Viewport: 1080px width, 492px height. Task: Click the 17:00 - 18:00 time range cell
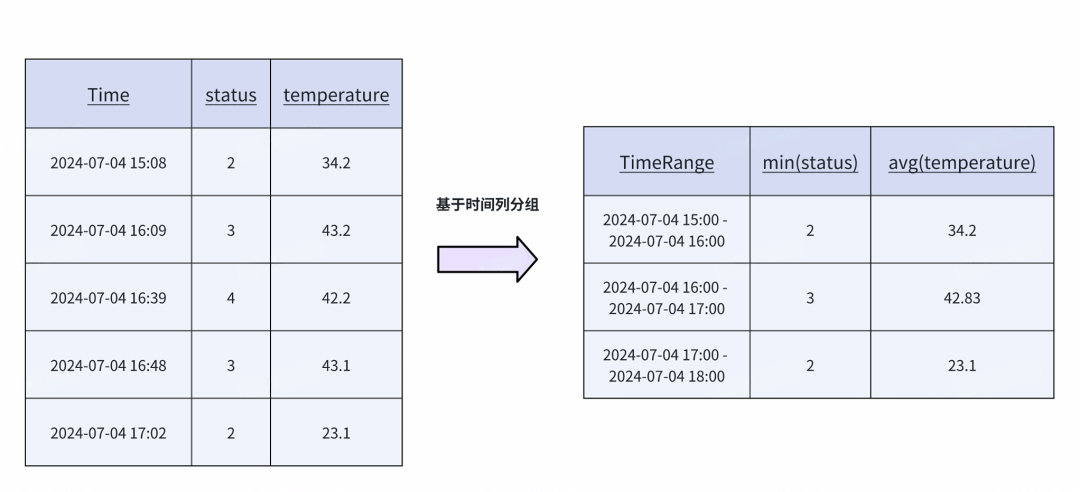pyautogui.click(x=667, y=365)
